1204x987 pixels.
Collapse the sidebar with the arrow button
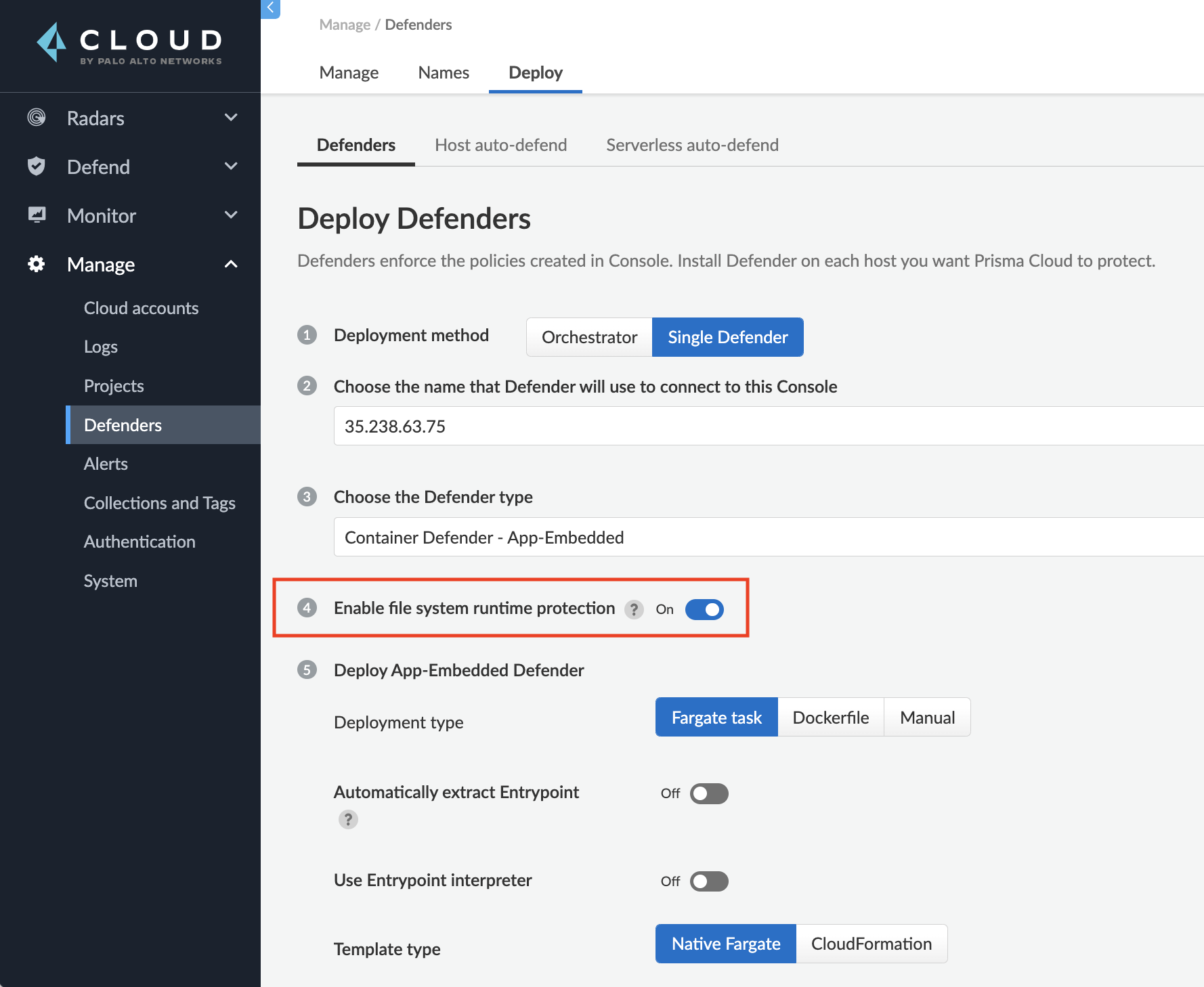270,8
